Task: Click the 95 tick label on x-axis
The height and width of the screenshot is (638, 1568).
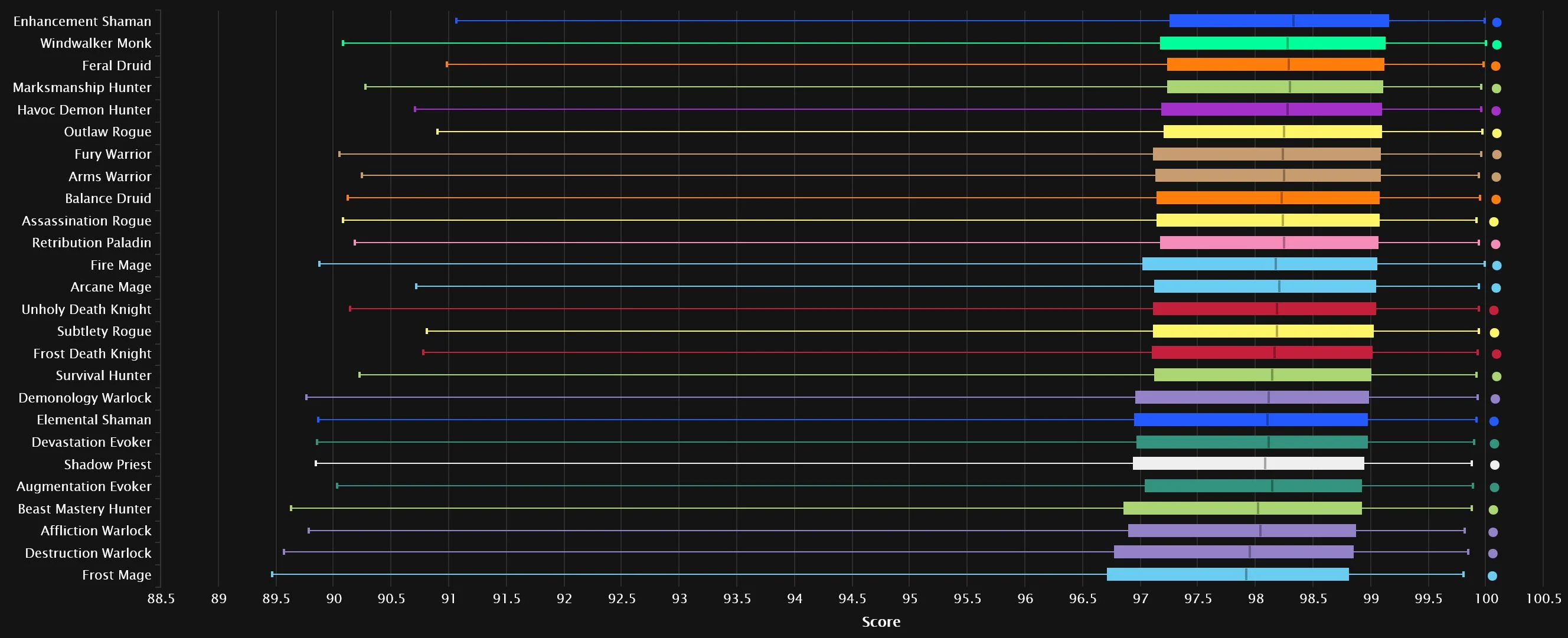Action: [x=909, y=598]
